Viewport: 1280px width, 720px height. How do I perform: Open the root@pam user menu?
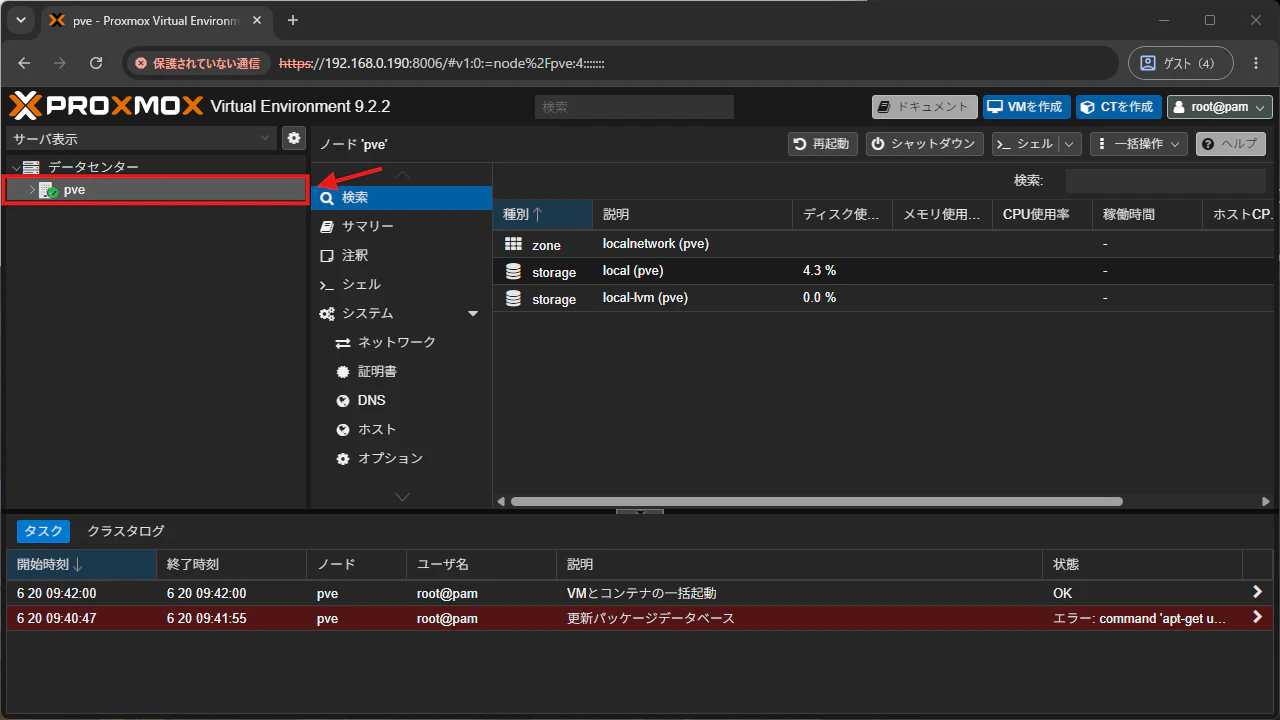tap(1220, 107)
